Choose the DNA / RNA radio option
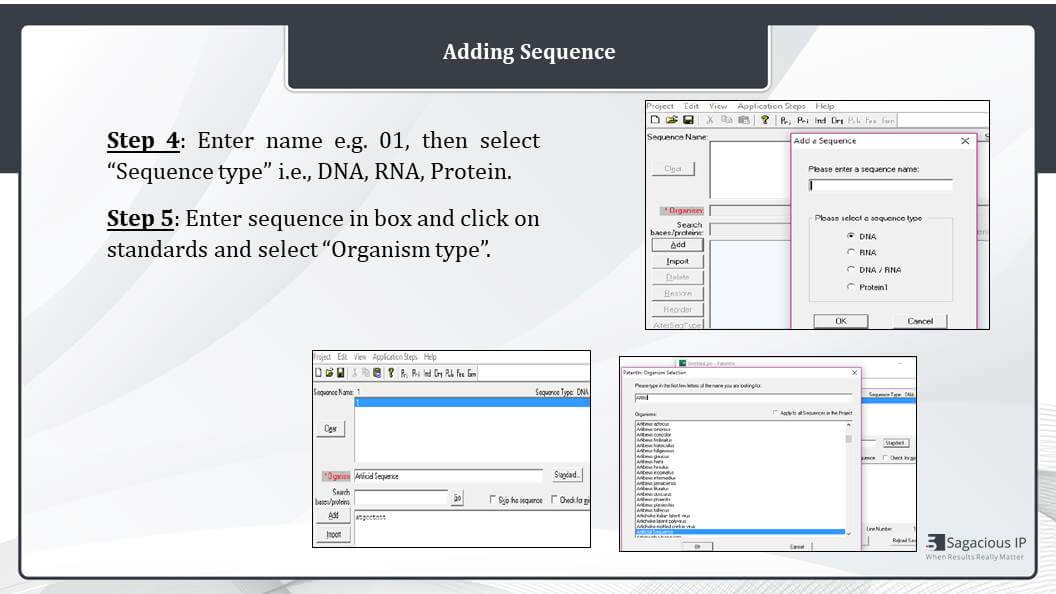Viewport: 1056px width, 594px height. click(x=851, y=269)
